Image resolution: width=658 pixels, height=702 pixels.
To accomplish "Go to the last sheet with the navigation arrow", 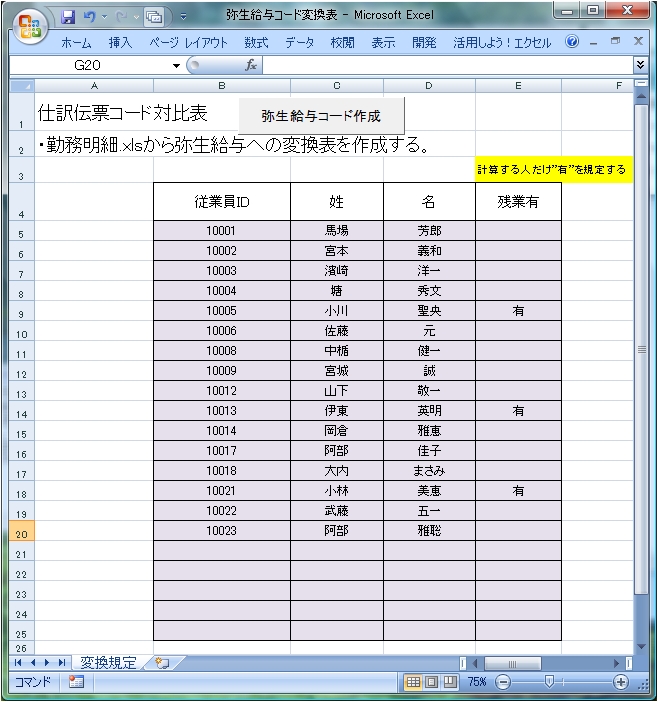I will (x=61, y=663).
